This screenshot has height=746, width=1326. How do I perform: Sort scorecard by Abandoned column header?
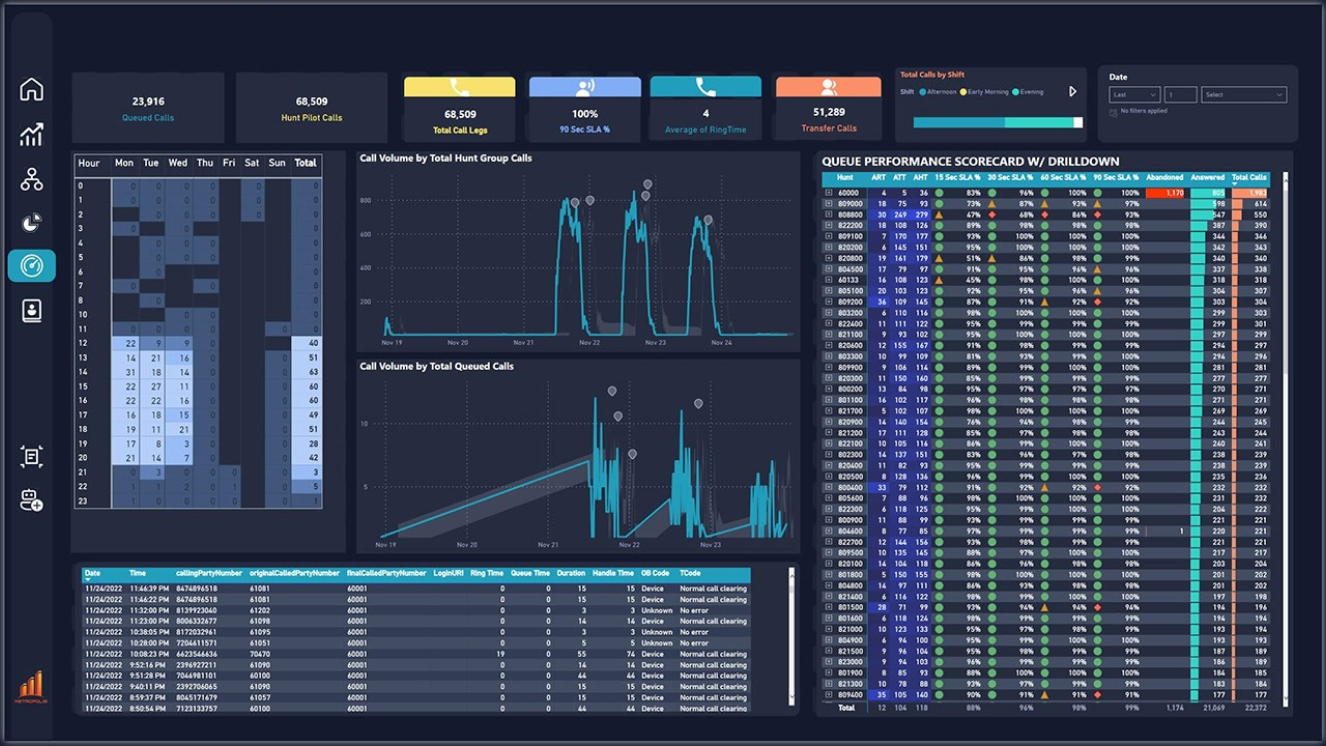pos(1164,178)
